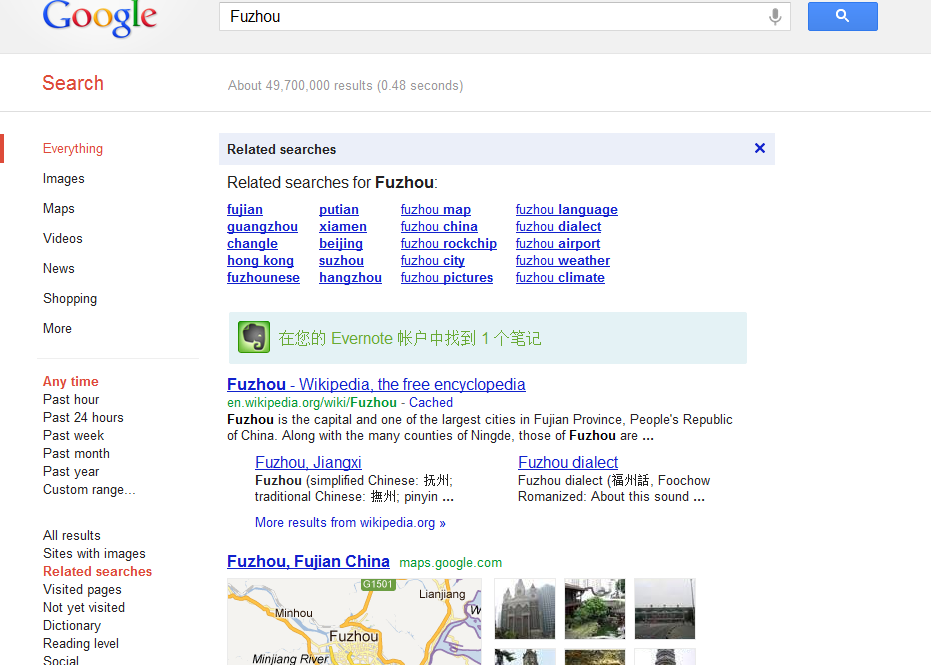The height and width of the screenshot is (665, 931).
Task: Select Visited pages filter
Action: (82, 590)
